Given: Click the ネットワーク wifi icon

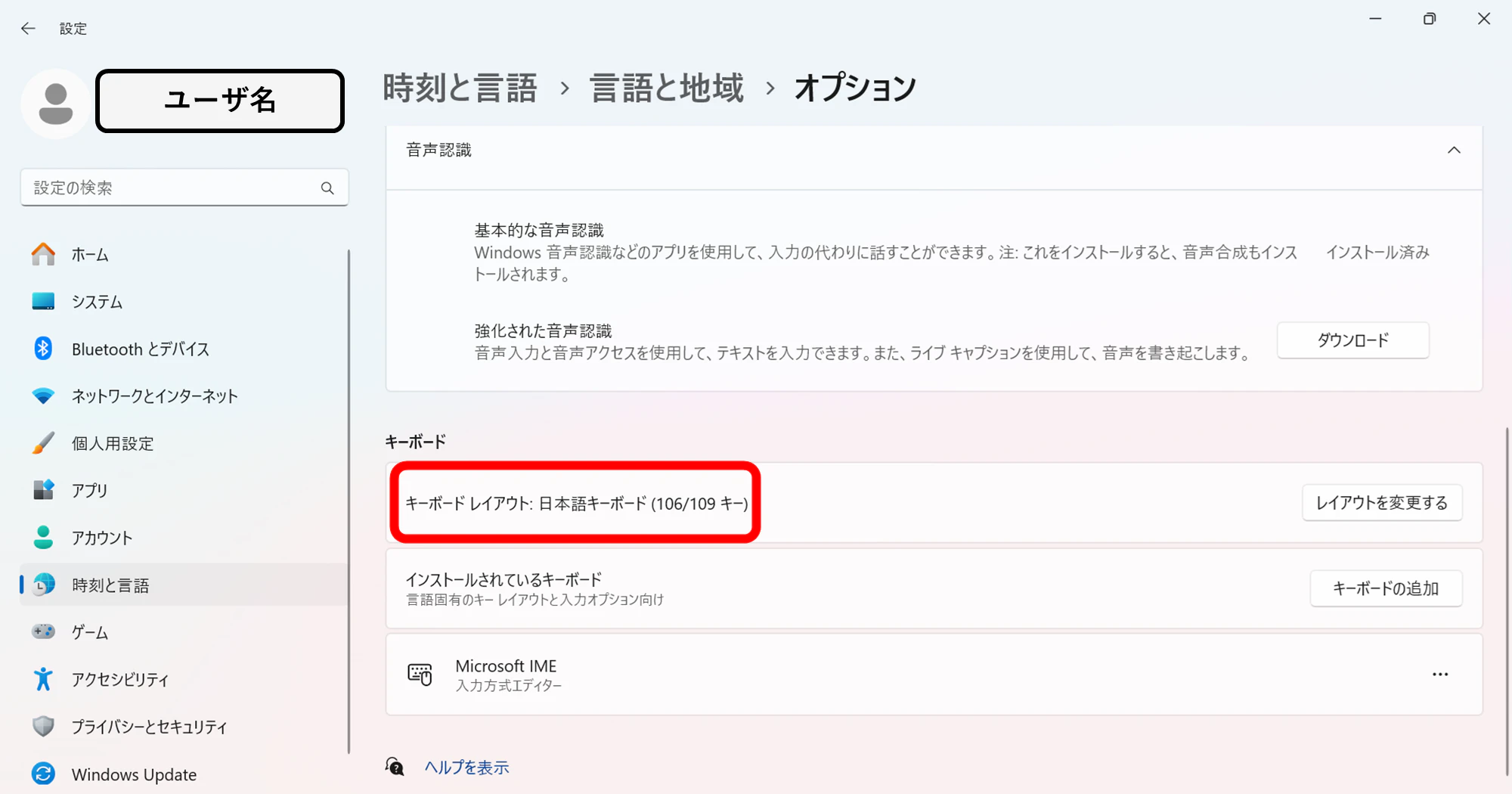Looking at the screenshot, I should pos(43,395).
